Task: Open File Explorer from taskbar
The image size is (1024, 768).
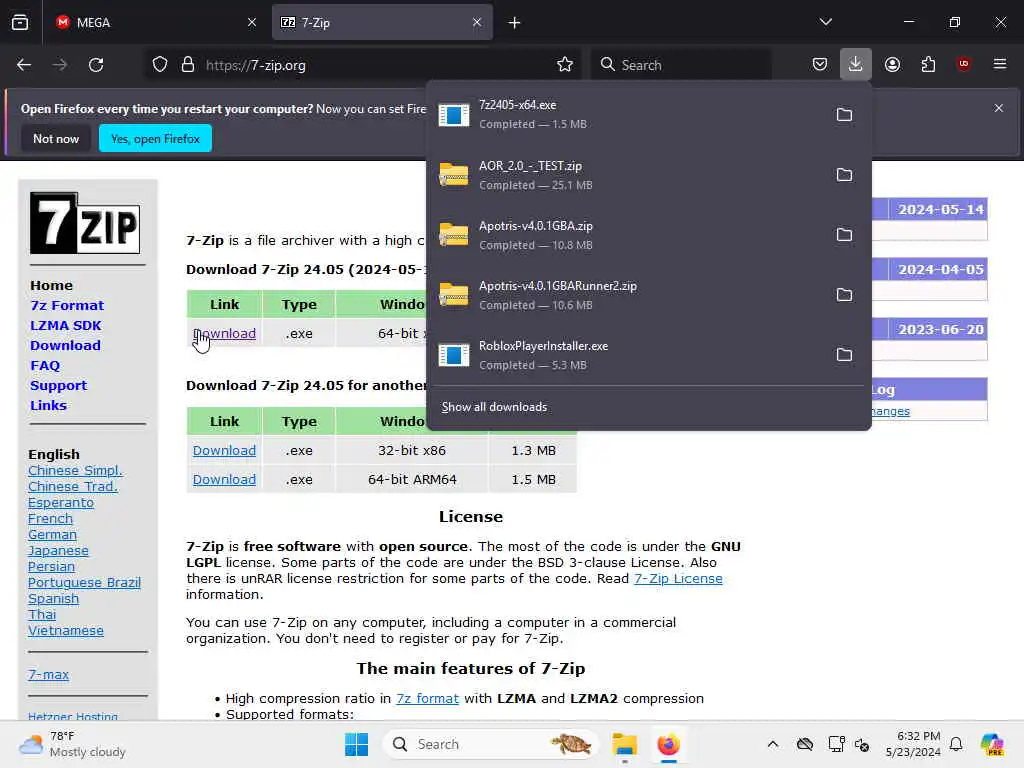Action: click(624, 744)
